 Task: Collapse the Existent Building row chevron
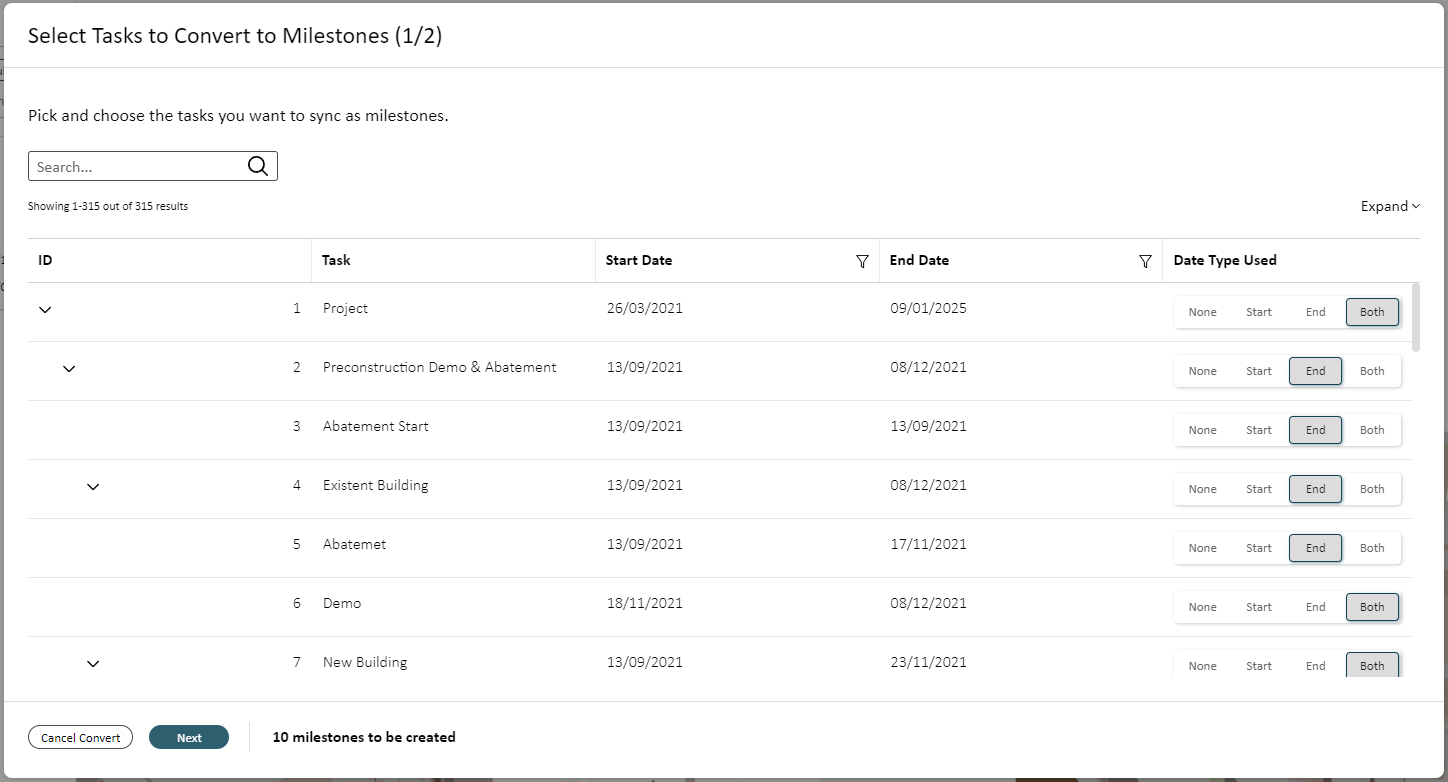click(93, 487)
